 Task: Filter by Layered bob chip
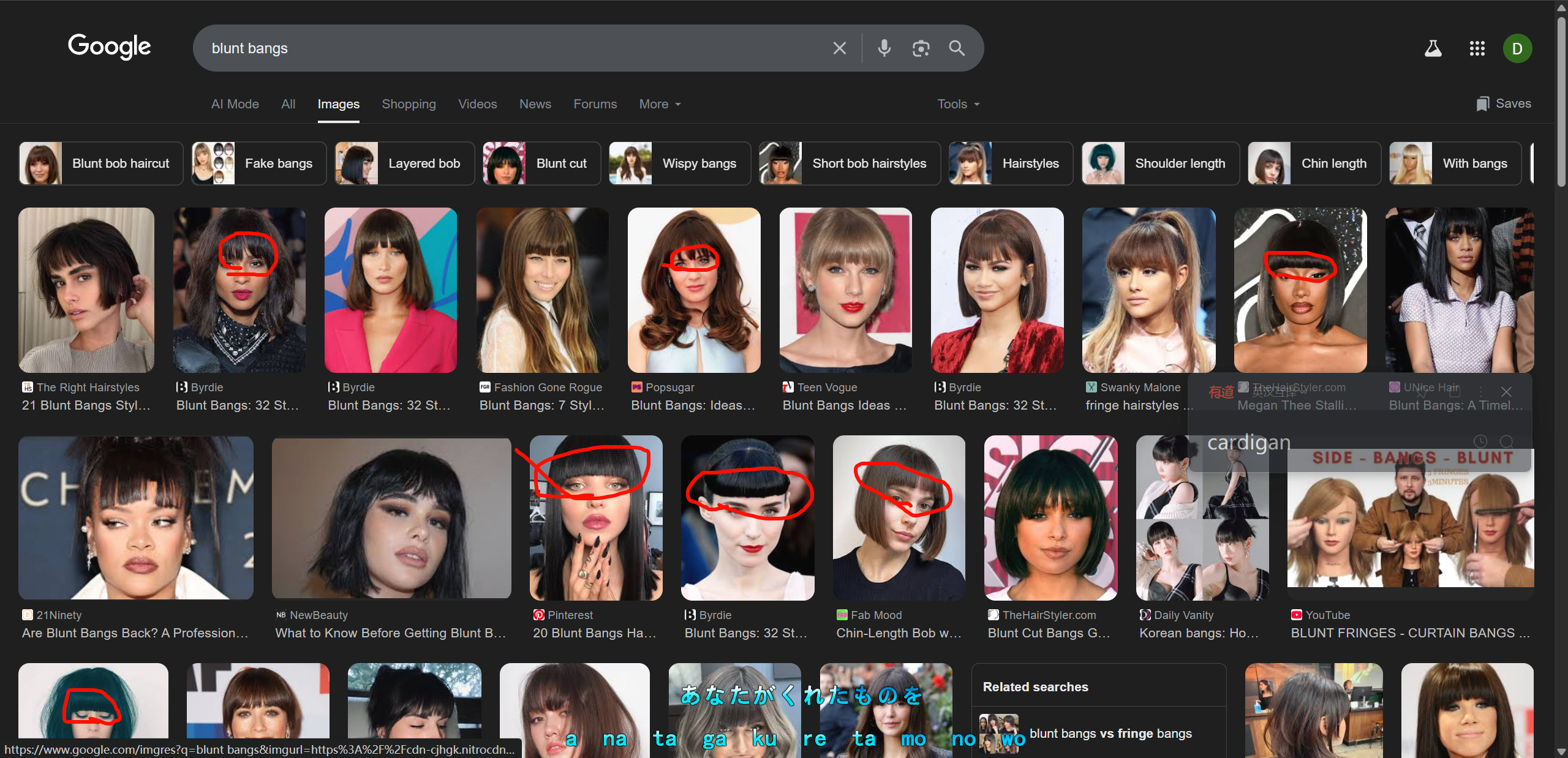coord(404,163)
